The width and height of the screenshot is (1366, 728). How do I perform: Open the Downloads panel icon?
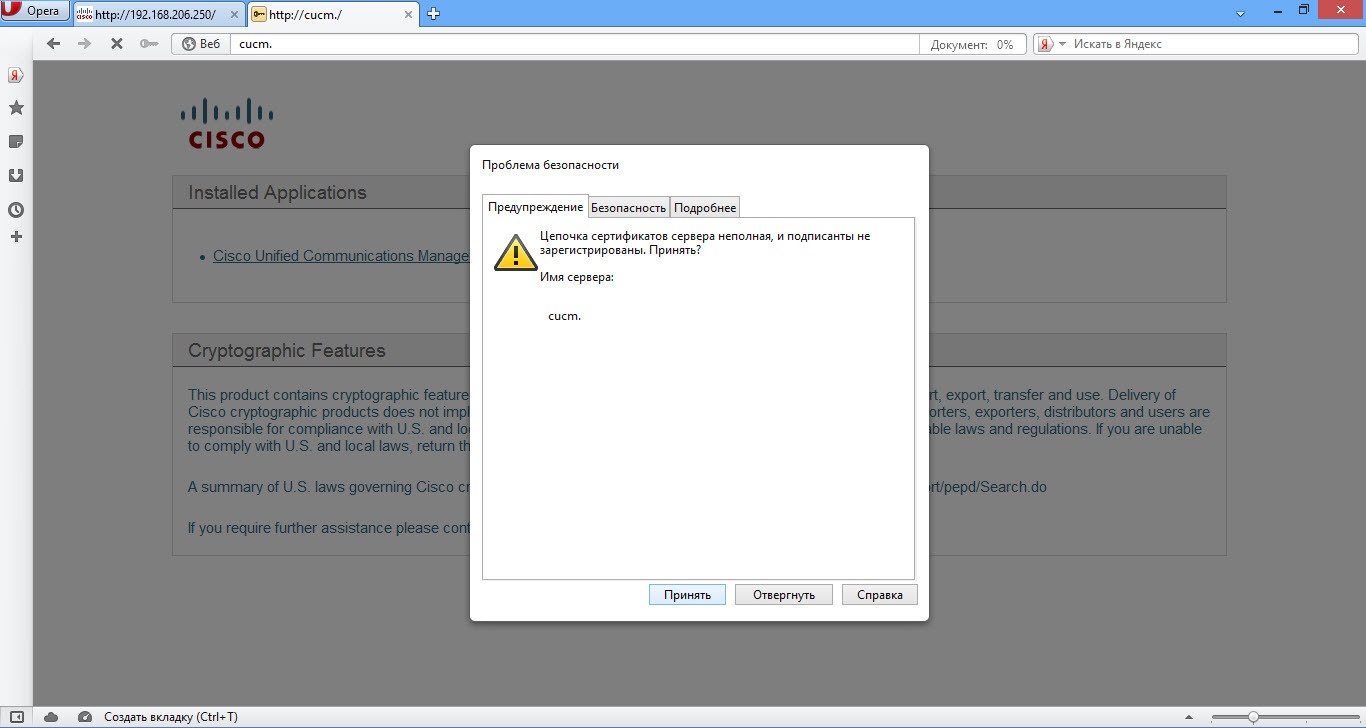(16, 176)
